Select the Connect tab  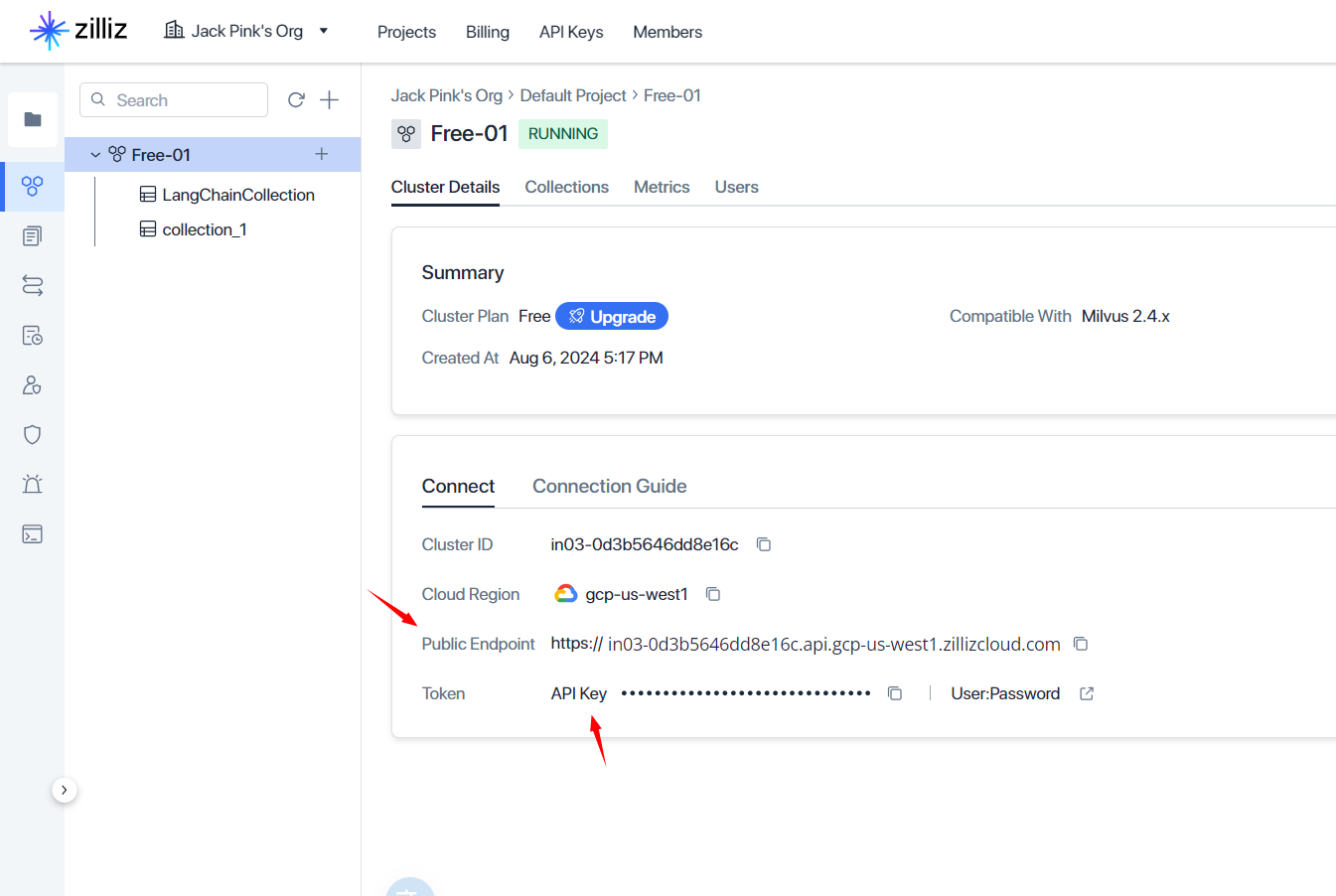pyautogui.click(x=458, y=486)
